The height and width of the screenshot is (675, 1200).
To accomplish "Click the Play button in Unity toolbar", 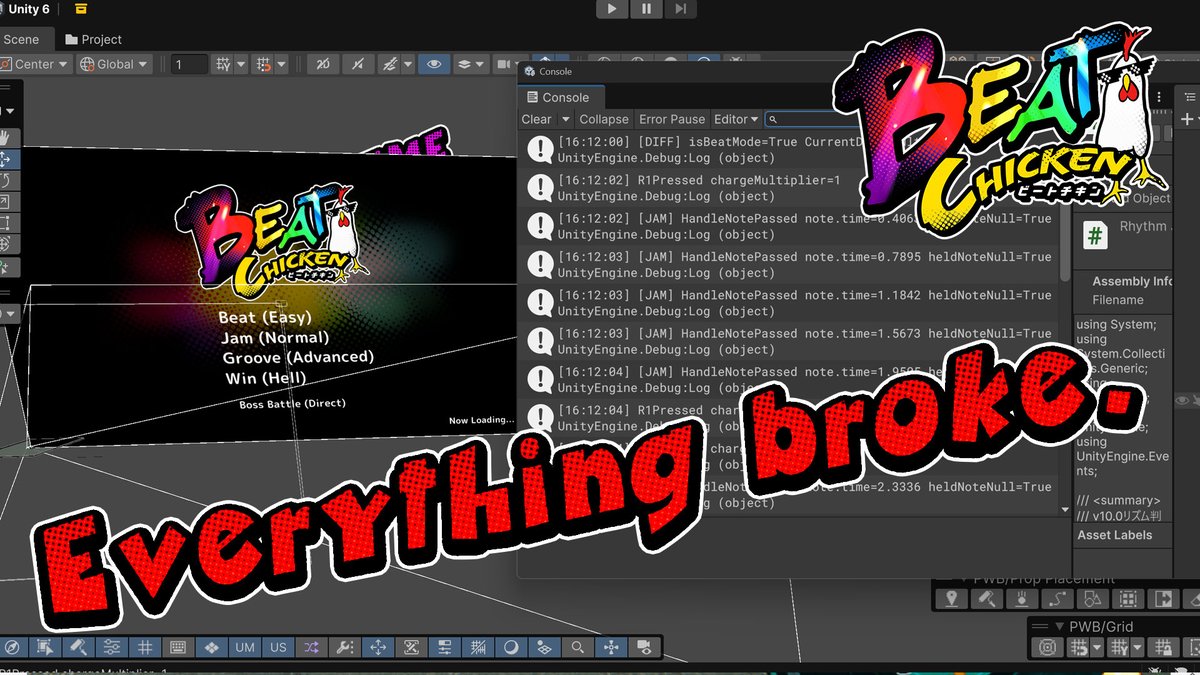I will (612, 9).
